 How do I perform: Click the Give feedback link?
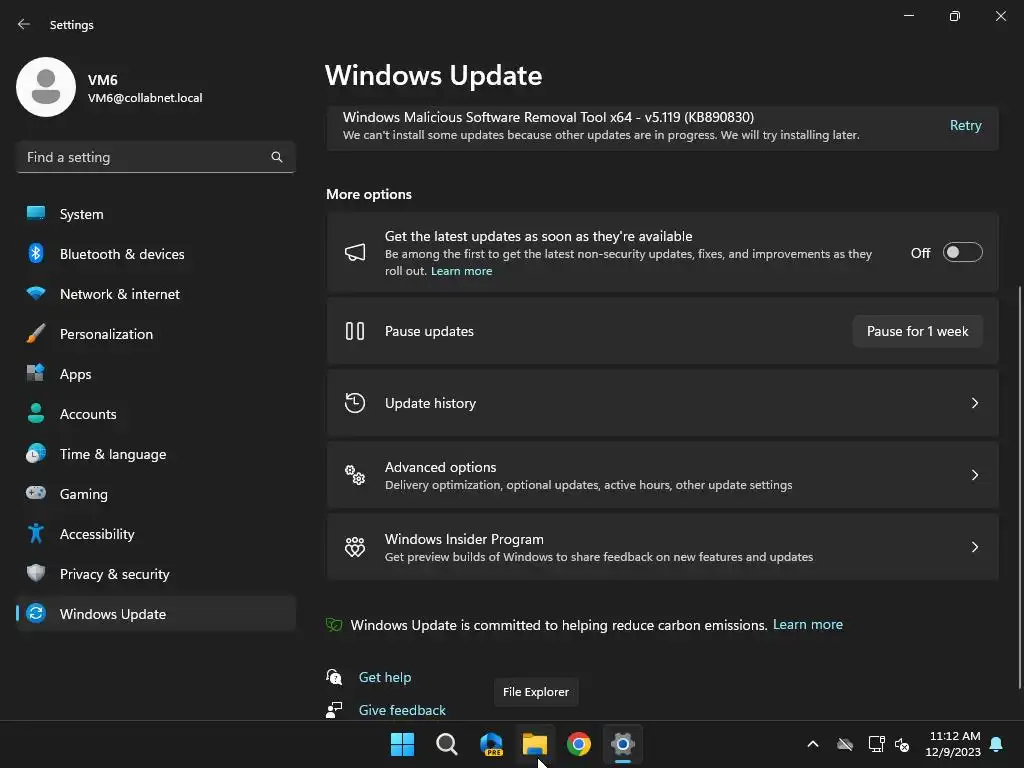402,710
